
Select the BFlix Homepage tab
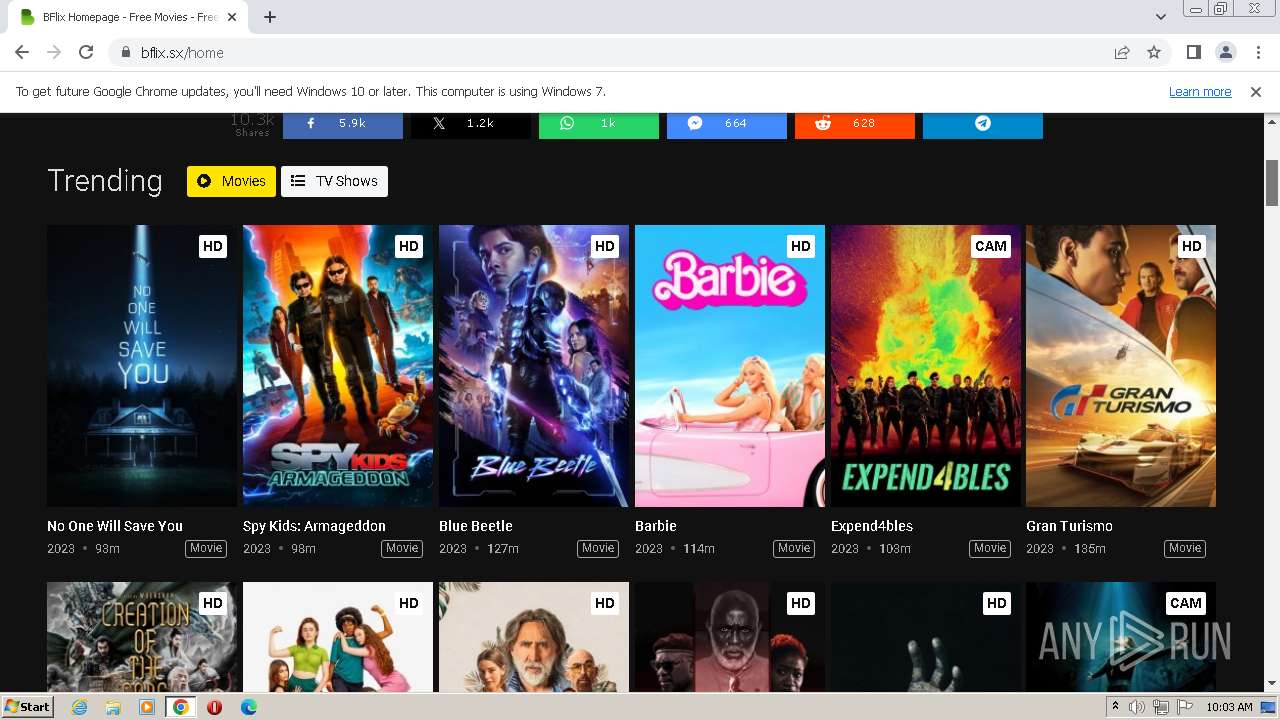point(130,17)
